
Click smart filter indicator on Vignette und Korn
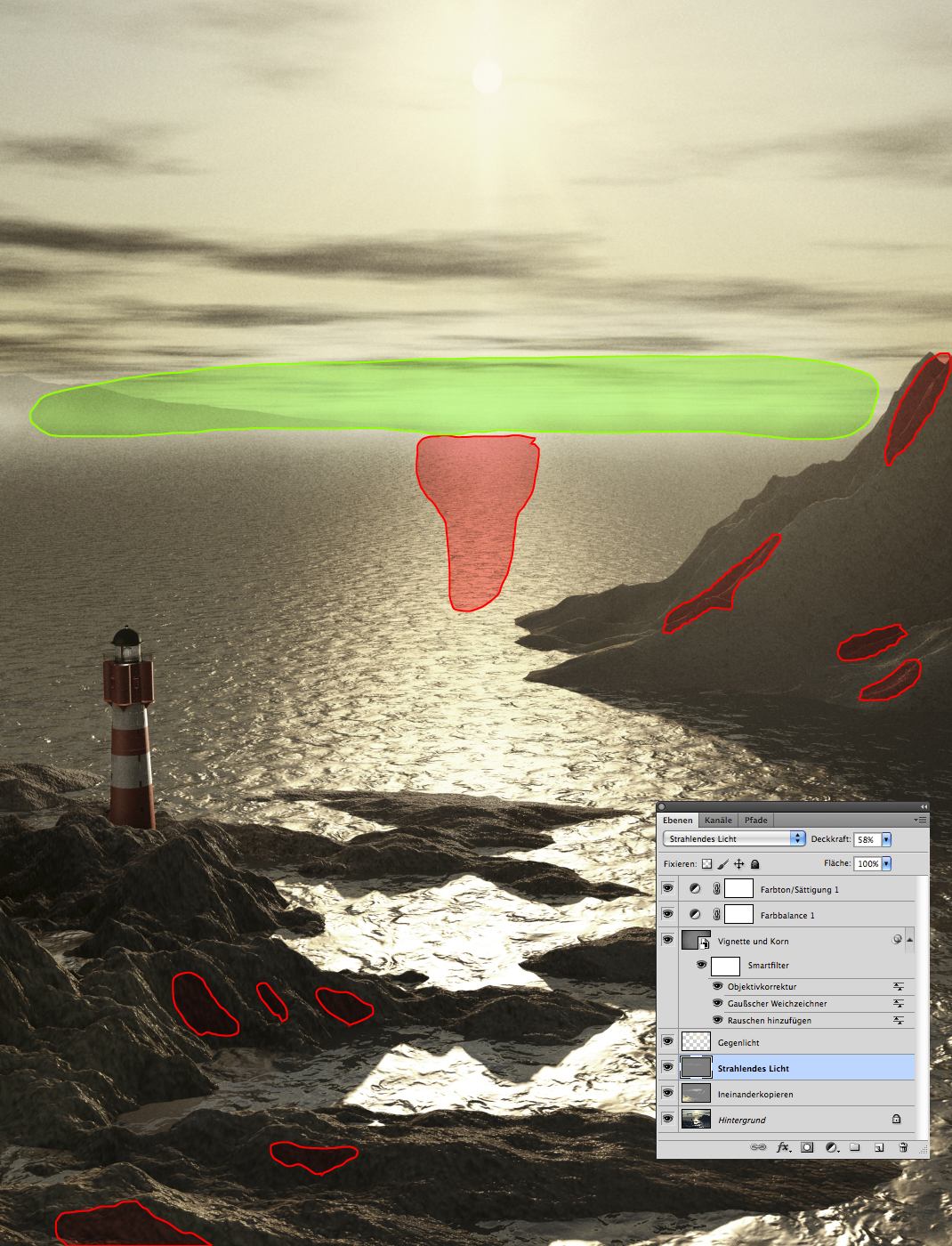[x=897, y=939]
